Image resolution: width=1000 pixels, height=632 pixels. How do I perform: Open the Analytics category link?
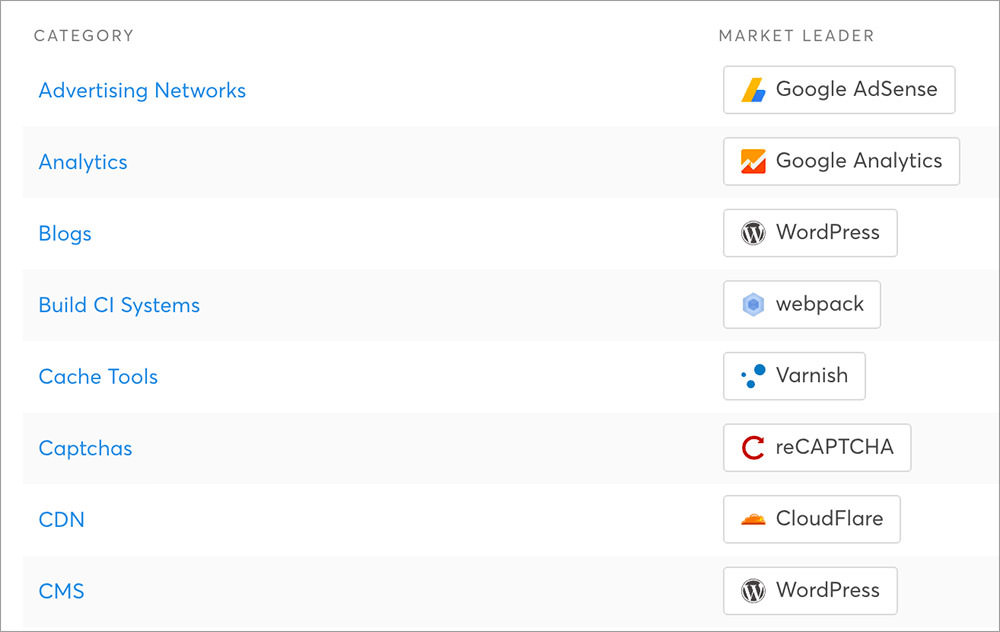(x=83, y=162)
